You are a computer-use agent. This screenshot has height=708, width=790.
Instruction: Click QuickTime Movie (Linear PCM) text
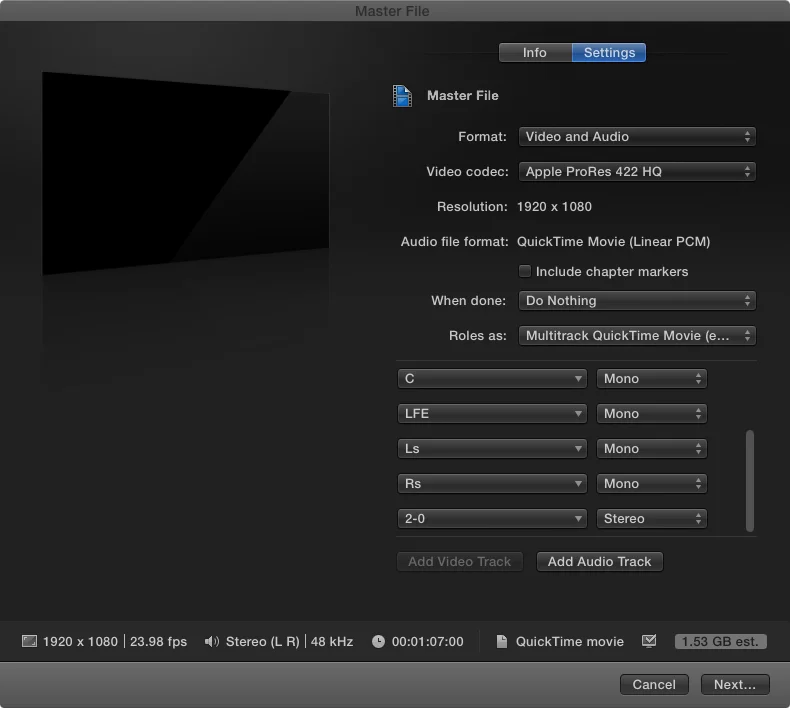613,241
